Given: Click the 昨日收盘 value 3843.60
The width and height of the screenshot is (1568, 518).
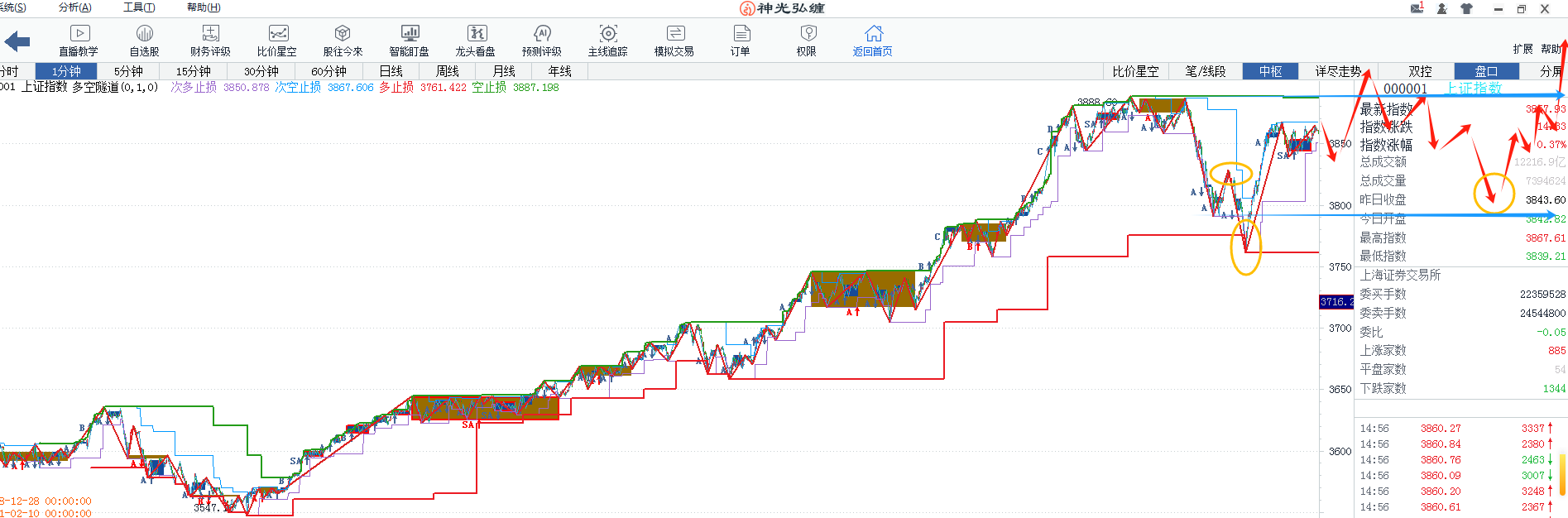Looking at the screenshot, I should 1546,199.
